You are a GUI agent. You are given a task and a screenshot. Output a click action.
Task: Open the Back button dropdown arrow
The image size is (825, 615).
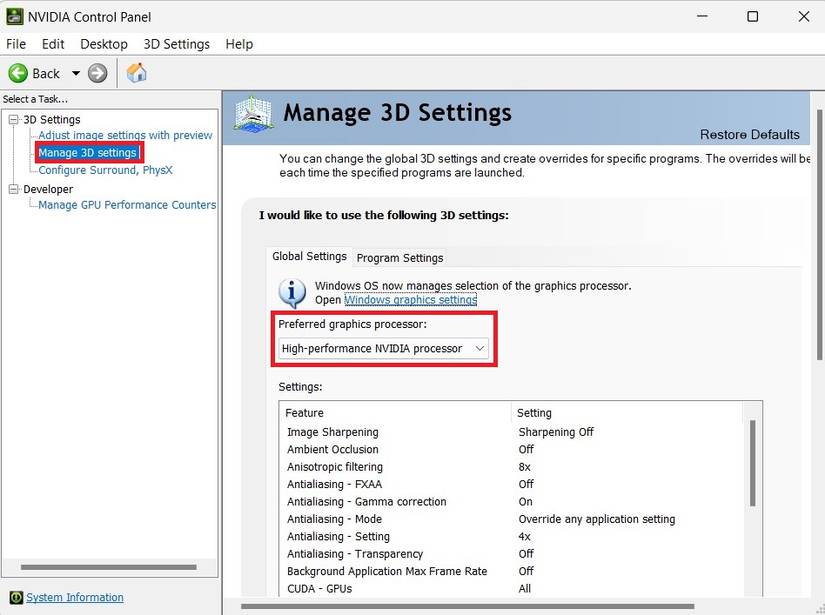[x=76, y=73]
